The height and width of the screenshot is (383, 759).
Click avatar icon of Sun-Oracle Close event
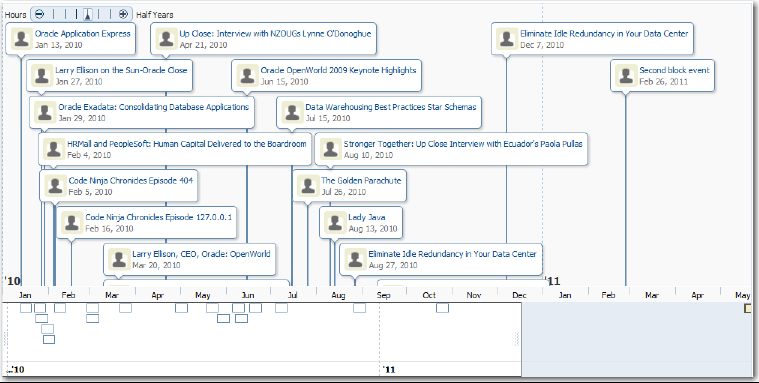(x=42, y=76)
